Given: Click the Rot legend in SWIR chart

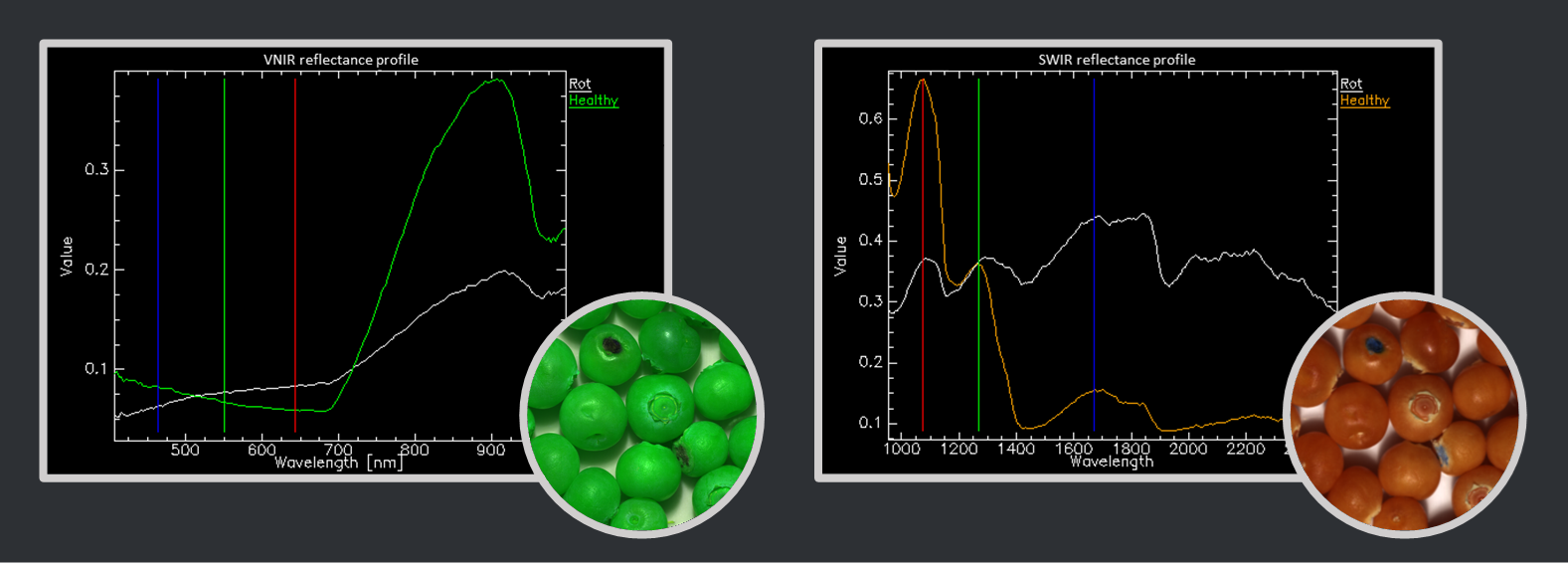Looking at the screenshot, I should point(1351,85).
